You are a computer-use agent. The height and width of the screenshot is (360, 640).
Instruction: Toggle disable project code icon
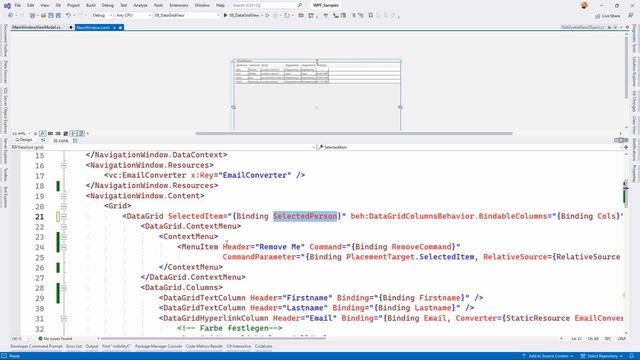click(x=81, y=133)
